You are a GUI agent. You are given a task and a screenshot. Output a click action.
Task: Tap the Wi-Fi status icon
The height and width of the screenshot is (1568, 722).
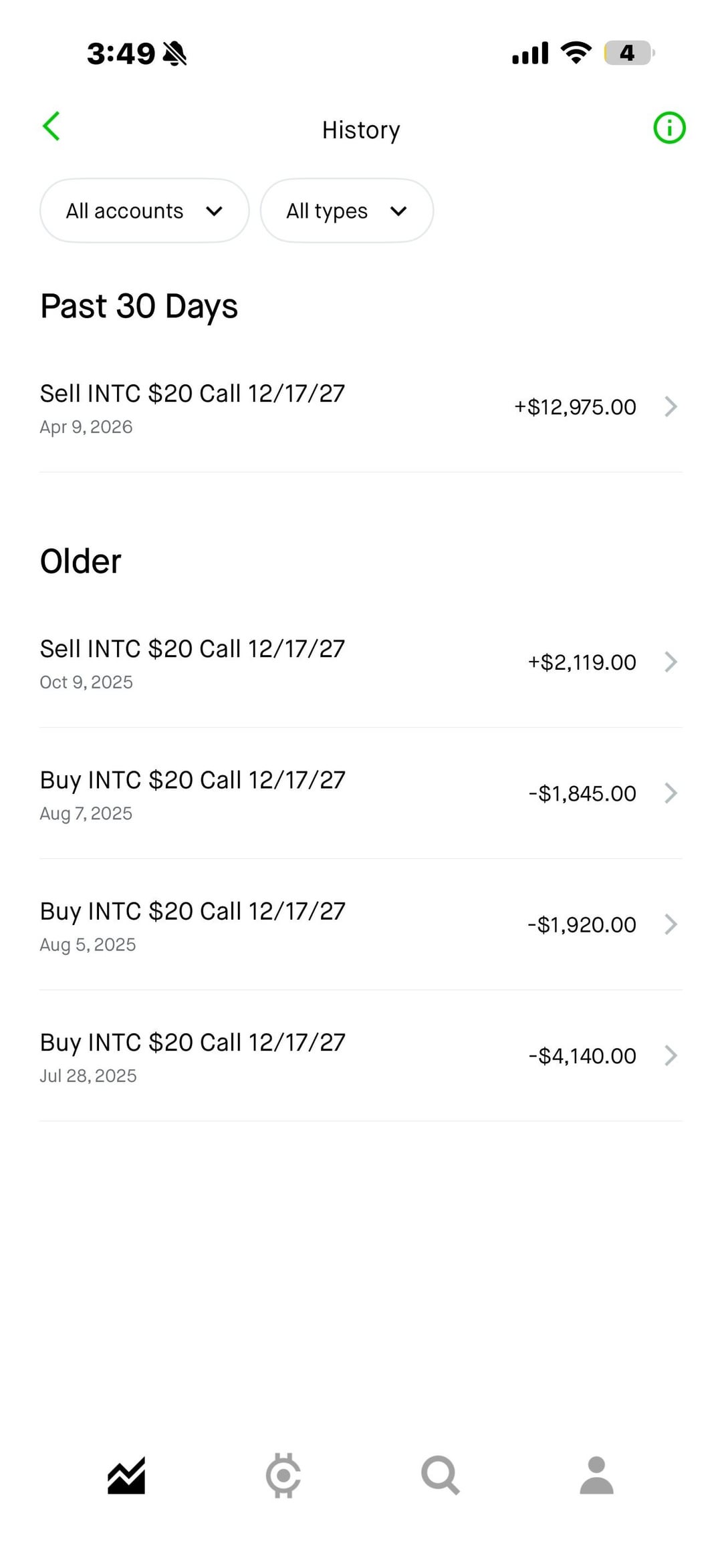[x=576, y=53]
